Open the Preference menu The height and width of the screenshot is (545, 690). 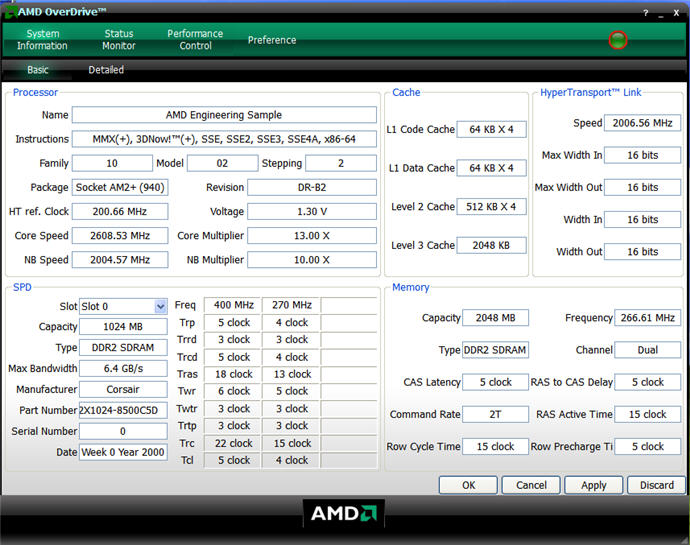click(272, 40)
